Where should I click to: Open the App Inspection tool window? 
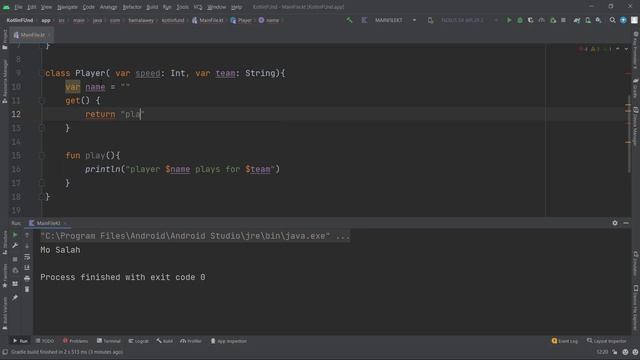229,341
